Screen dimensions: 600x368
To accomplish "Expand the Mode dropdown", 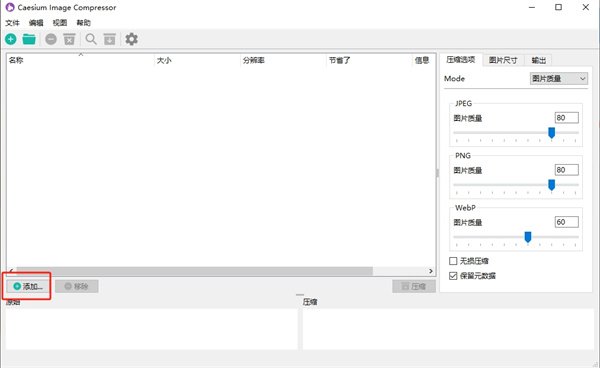I will (559, 78).
